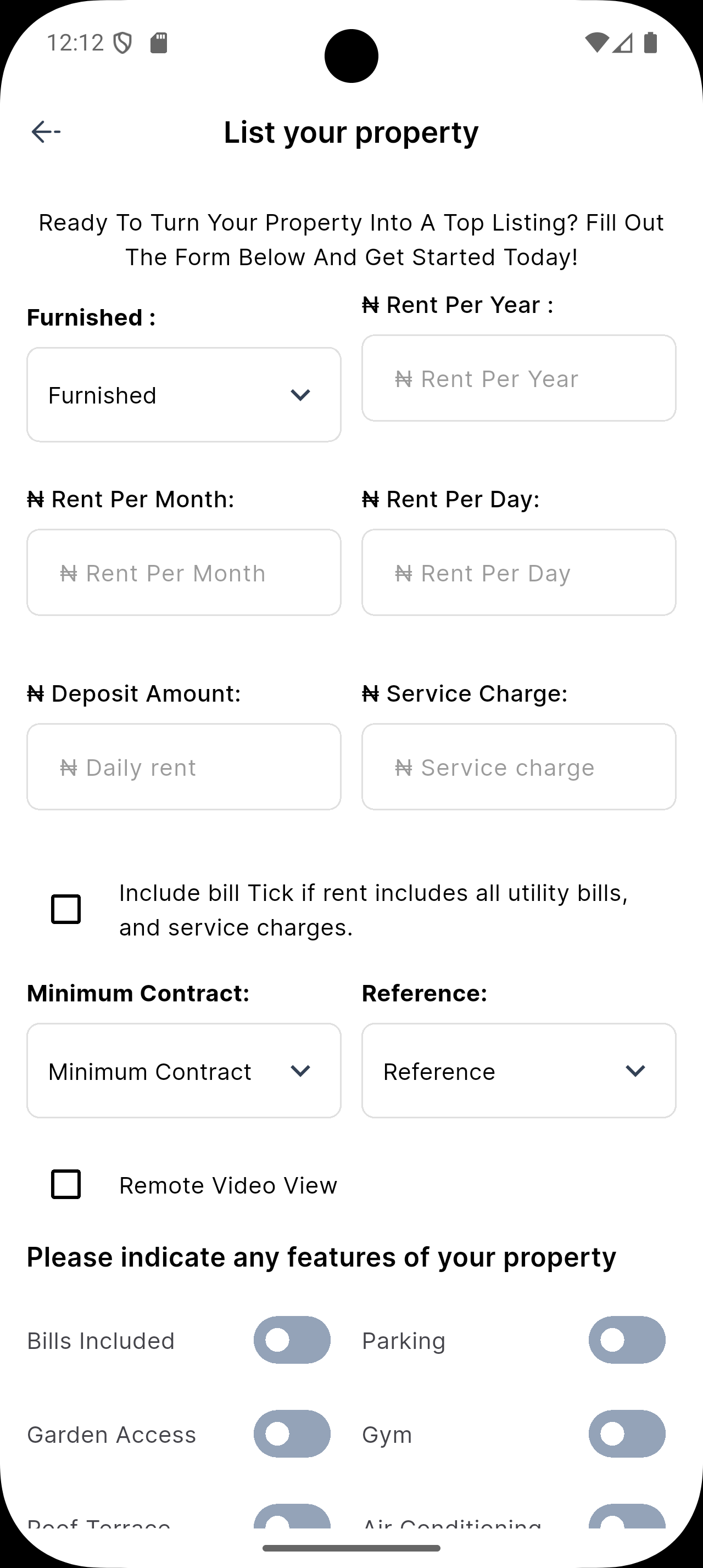Tap the Deposit Amount input field
Screen dimensions: 703x1568
point(184,767)
